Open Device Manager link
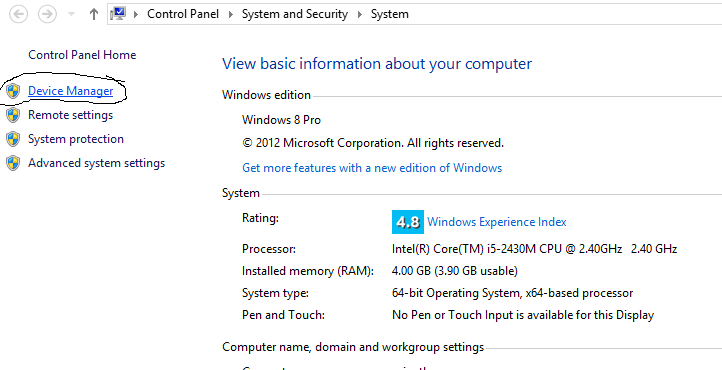Image resolution: width=722 pixels, height=370 pixels. [70, 91]
